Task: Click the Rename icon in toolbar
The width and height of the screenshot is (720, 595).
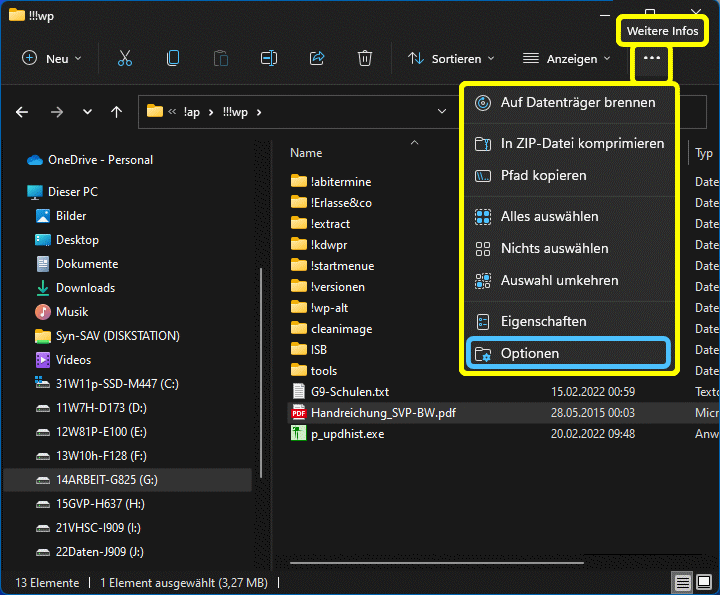Action: [269, 59]
